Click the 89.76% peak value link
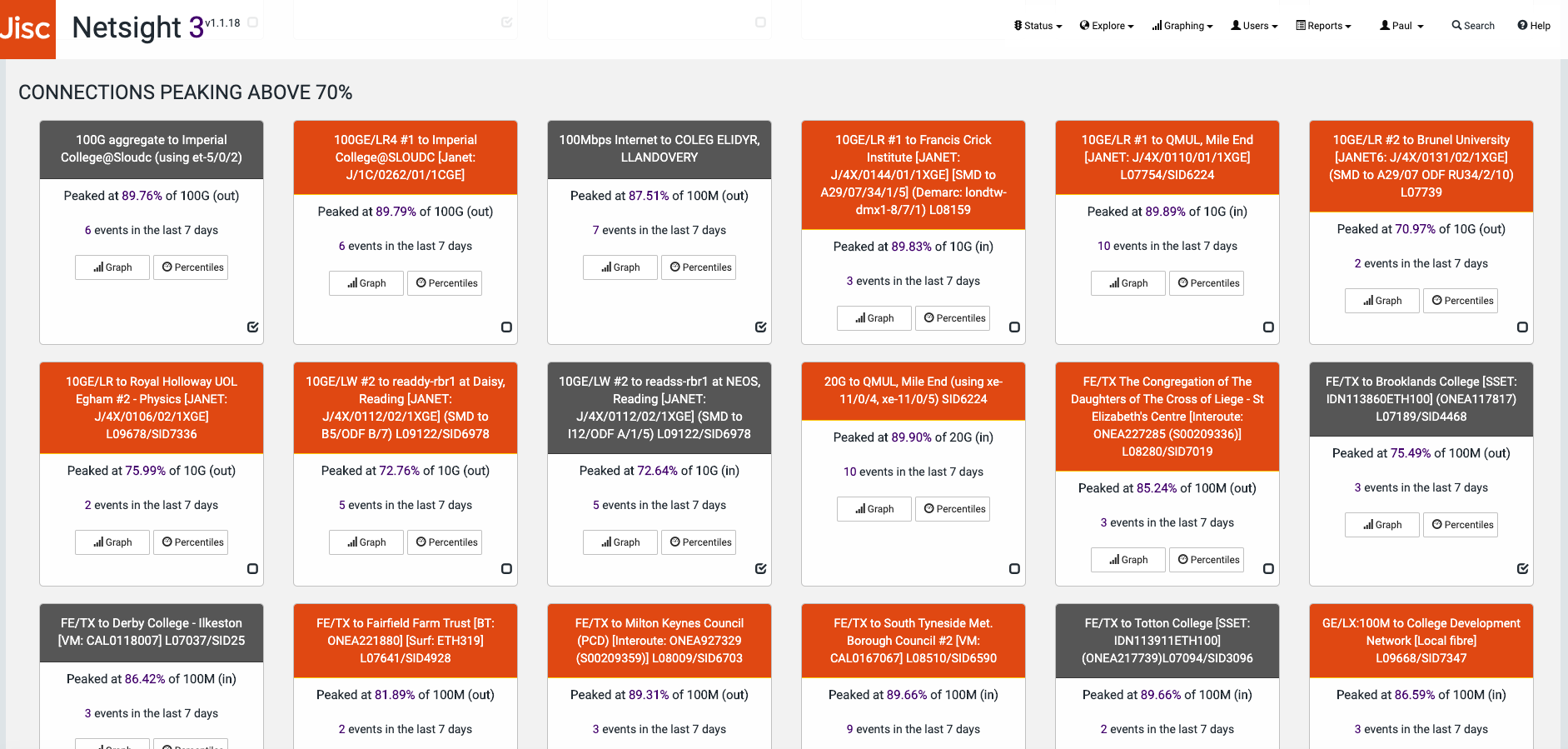 click(142, 196)
